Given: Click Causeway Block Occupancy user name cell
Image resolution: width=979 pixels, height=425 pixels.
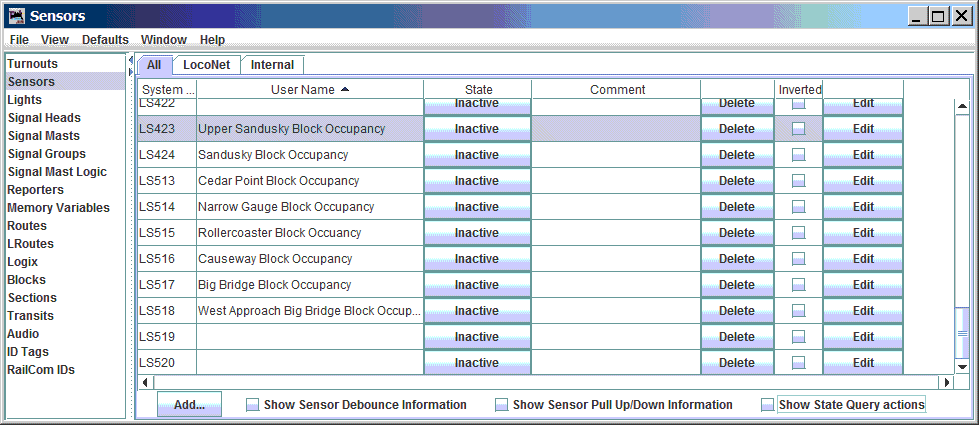Looking at the screenshot, I should coord(310,259).
